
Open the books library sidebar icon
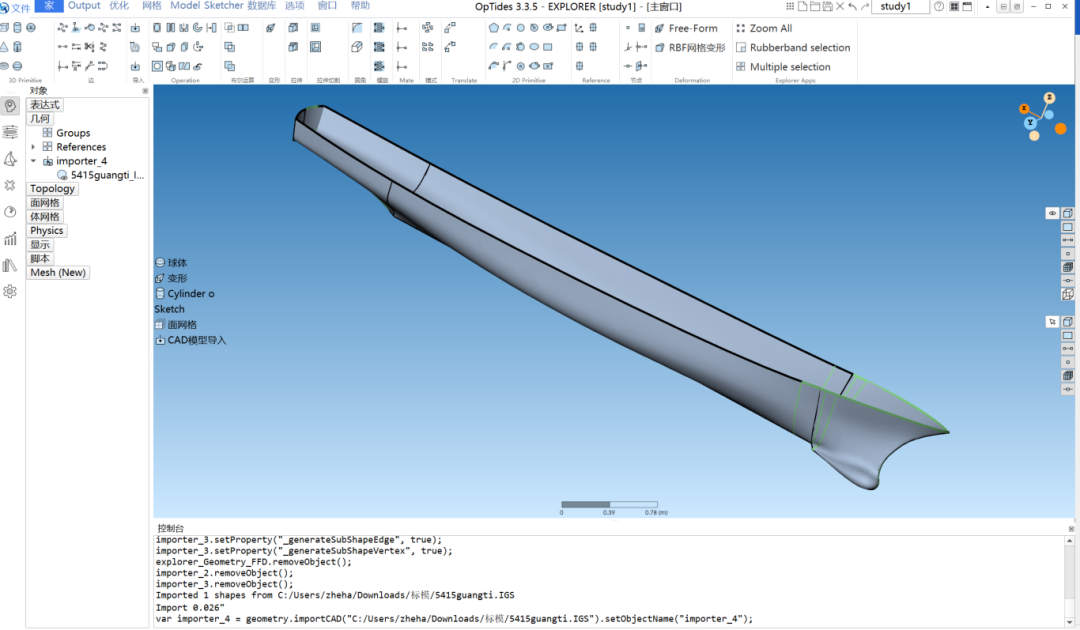click(x=10, y=265)
